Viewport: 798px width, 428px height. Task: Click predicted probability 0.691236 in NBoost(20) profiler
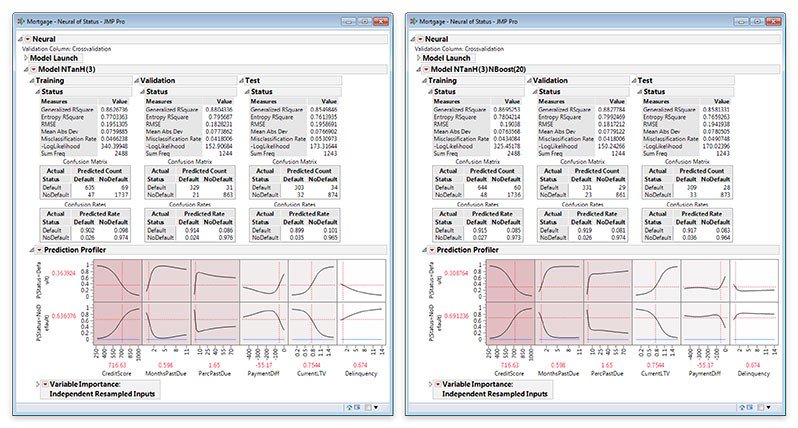pyautogui.click(x=457, y=316)
